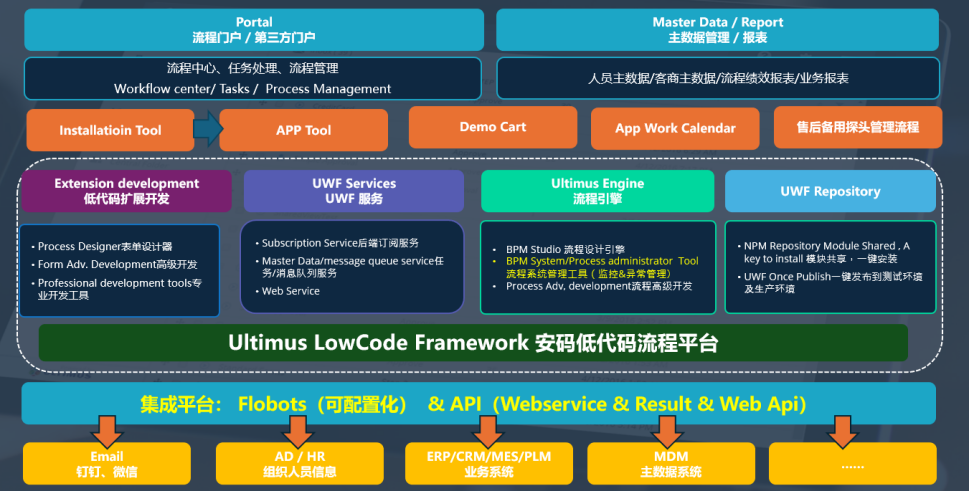Click the Installatioin Tool orange box

coord(110,130)
